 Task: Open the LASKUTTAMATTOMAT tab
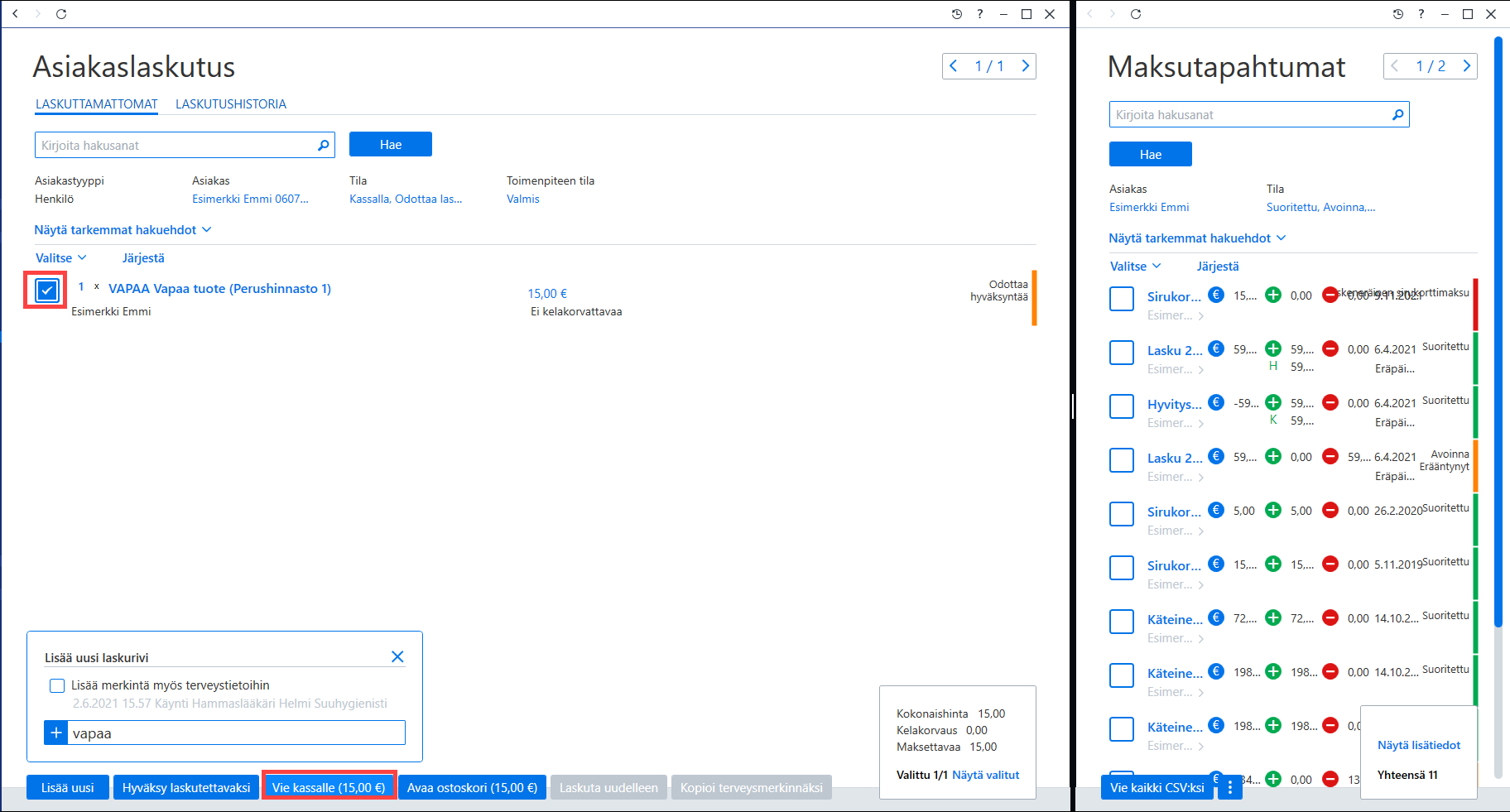point(97,104)
